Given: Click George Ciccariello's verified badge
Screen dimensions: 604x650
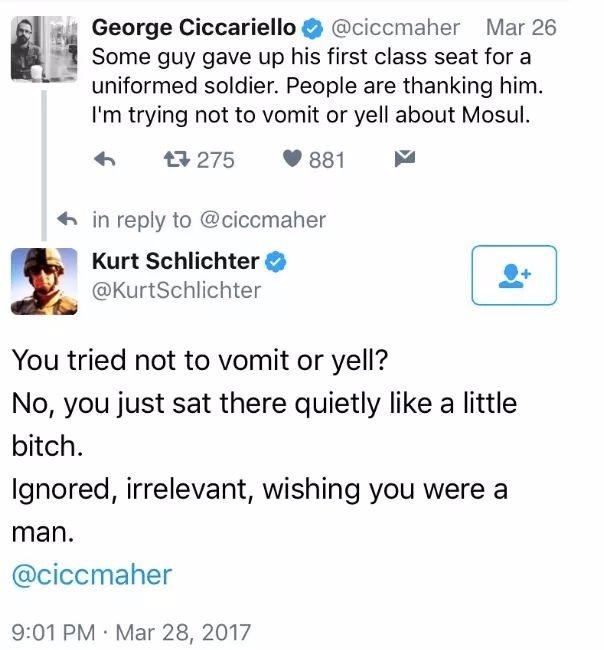Looking at the screenshot, I should [311, 28].
